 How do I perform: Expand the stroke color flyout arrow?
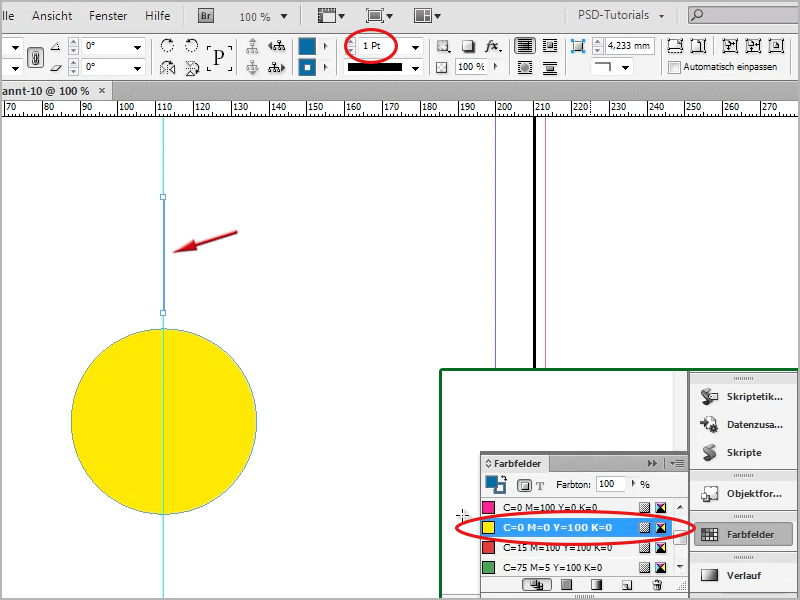click(x=326, y=67)
